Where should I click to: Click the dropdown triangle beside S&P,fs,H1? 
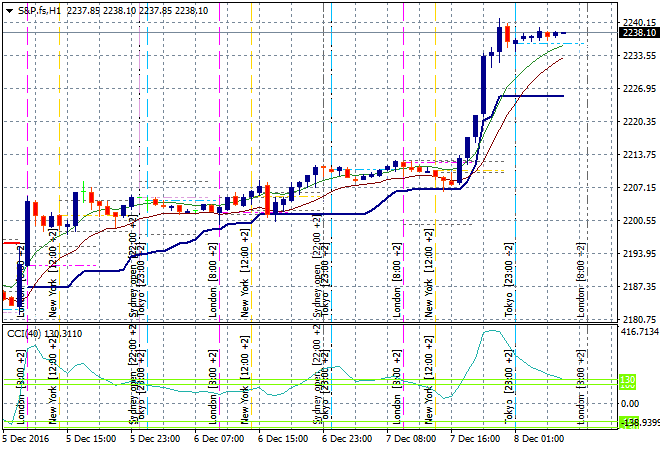tap(9, 10)
